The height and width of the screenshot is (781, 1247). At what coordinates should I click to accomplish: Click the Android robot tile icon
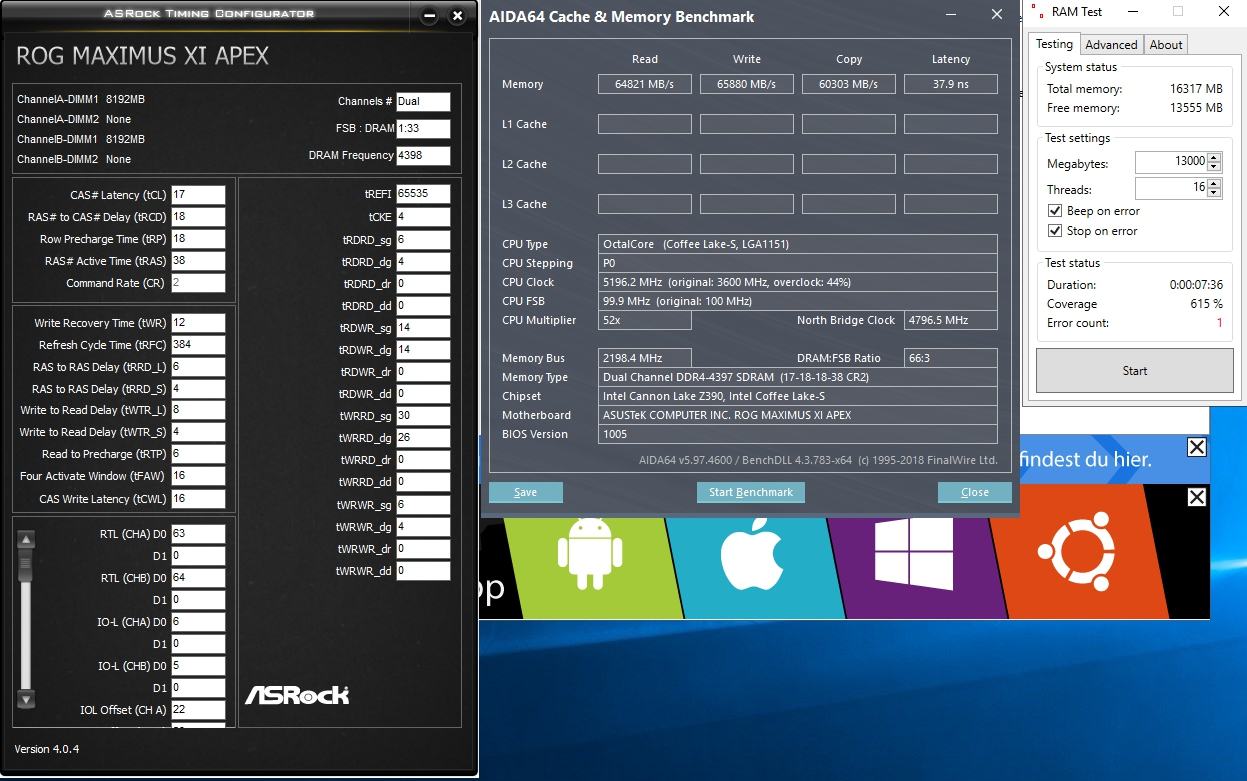tap(589, 553)
